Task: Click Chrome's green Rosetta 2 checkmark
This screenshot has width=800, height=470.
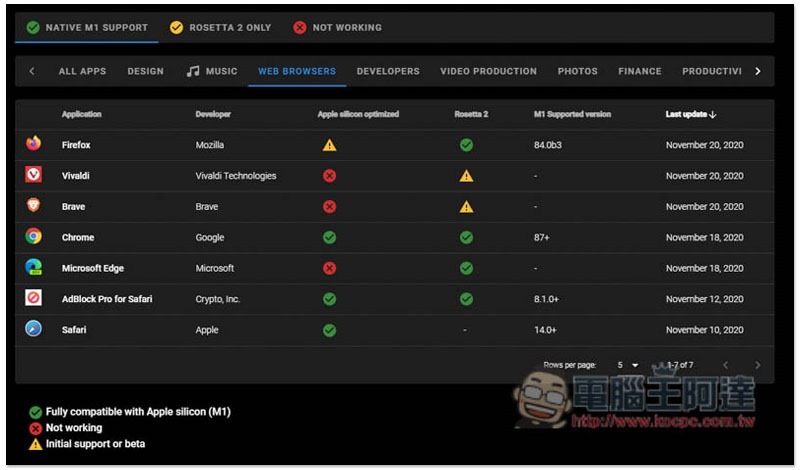Action: click(x=466, y=237)
